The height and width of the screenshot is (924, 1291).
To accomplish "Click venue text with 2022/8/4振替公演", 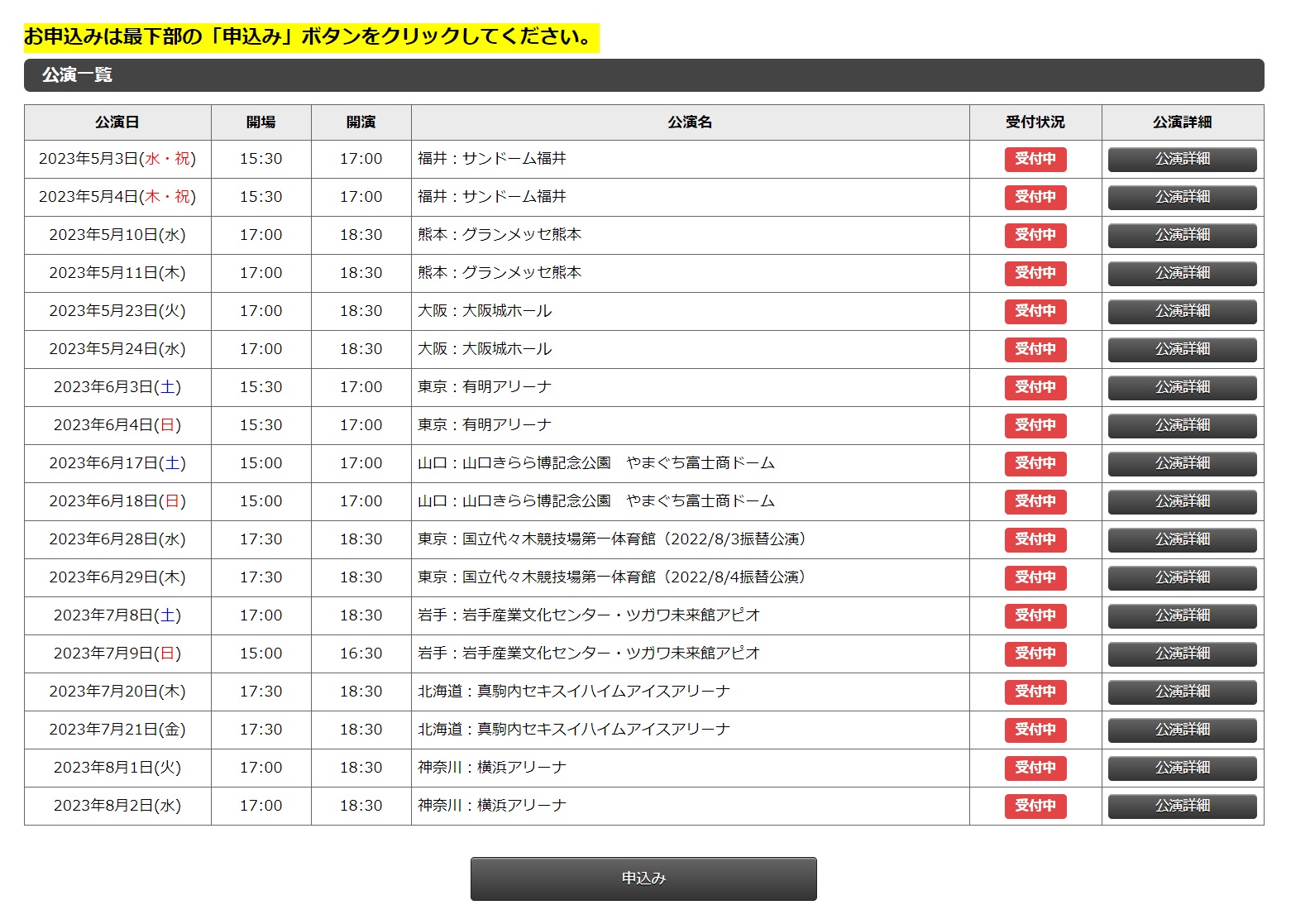I will (x=612, y=577).
